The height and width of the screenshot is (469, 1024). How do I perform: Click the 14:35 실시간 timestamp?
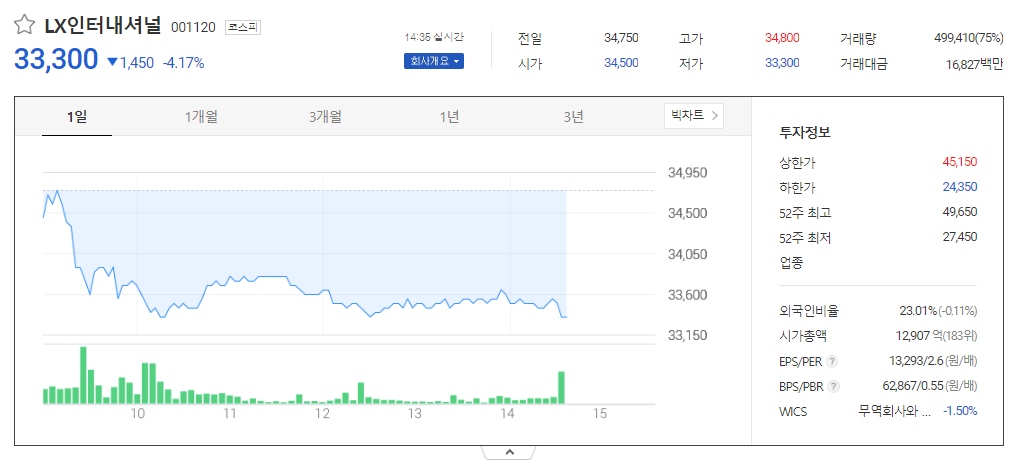(x=434, y=38)
